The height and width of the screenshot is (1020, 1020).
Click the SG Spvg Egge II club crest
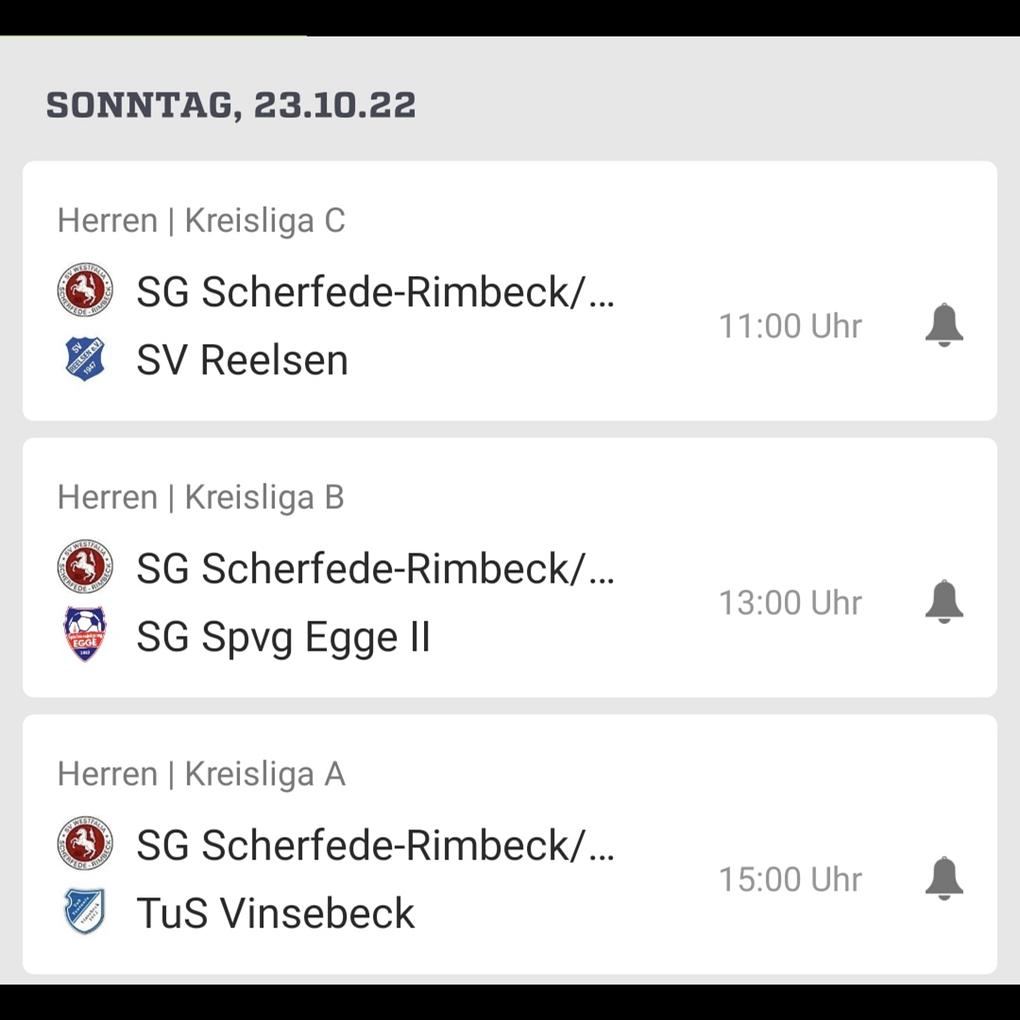coord(85,635)
